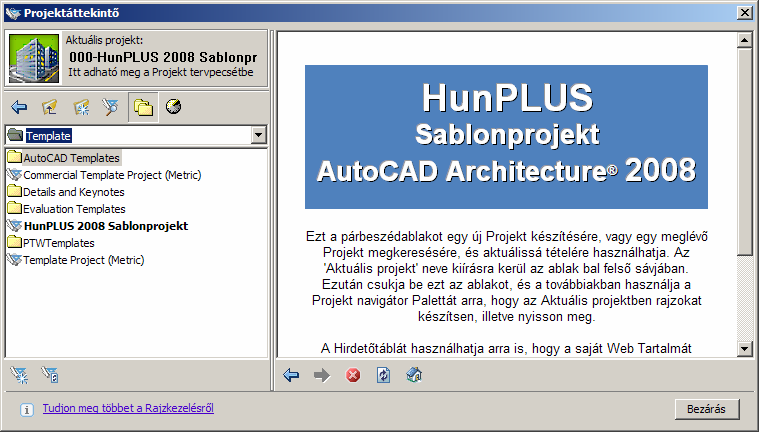Open the Template folder dropdown arrow
This screenshot has height=432, width=759.
click(258, 135)
